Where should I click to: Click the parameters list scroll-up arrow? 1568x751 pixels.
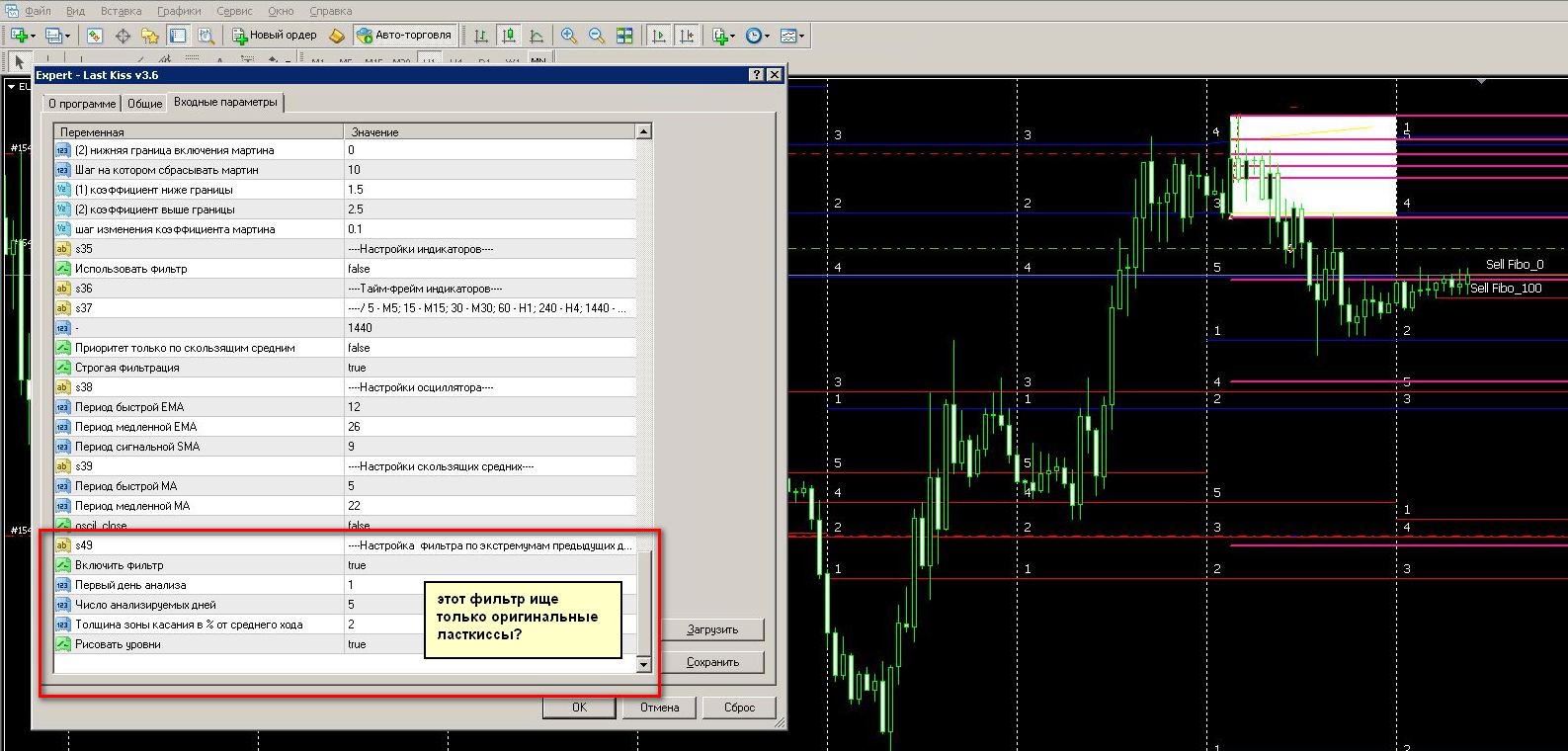[x=644, y=131]
